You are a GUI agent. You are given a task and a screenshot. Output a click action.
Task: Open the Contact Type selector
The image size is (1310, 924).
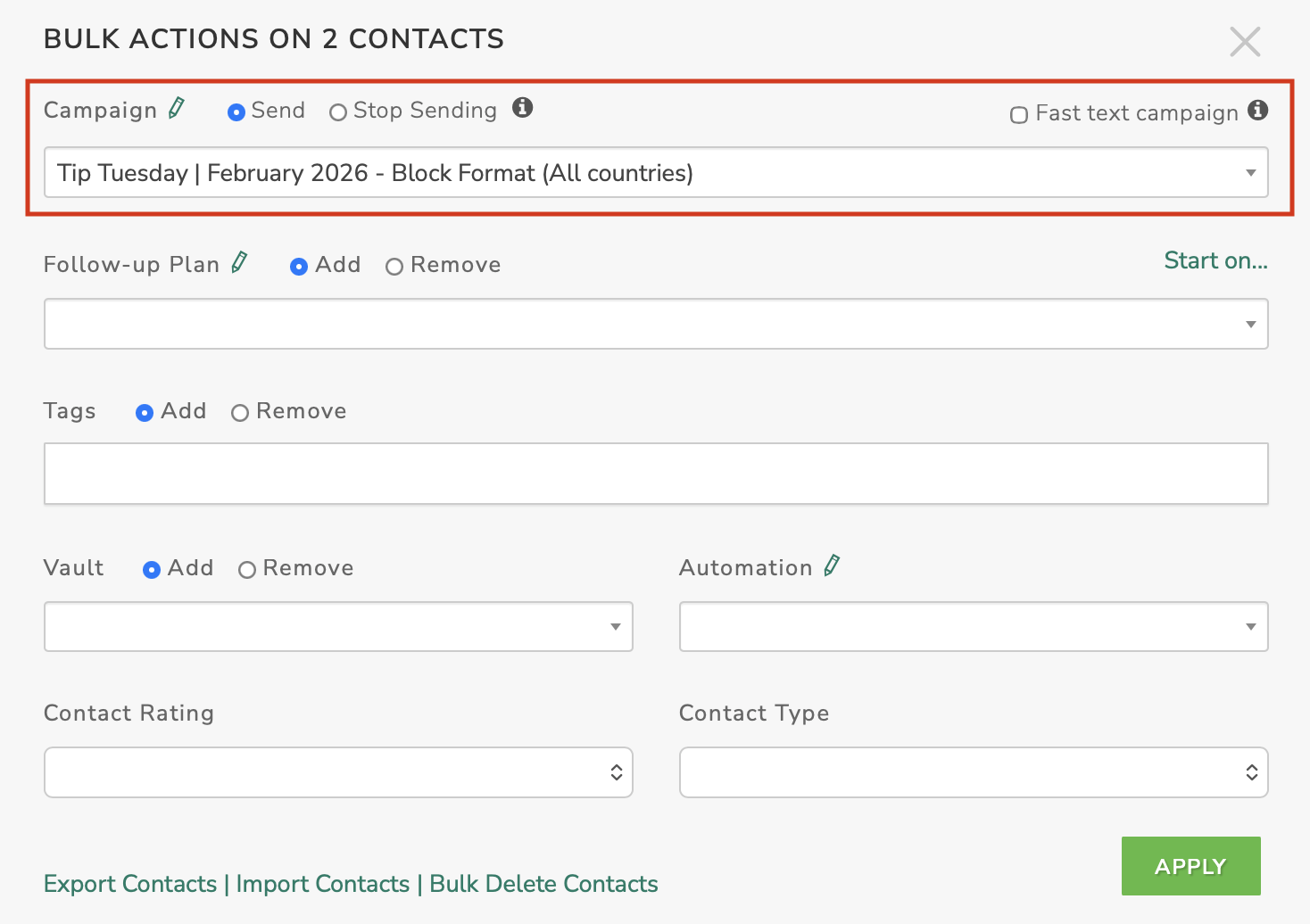[x=973, y=772]
